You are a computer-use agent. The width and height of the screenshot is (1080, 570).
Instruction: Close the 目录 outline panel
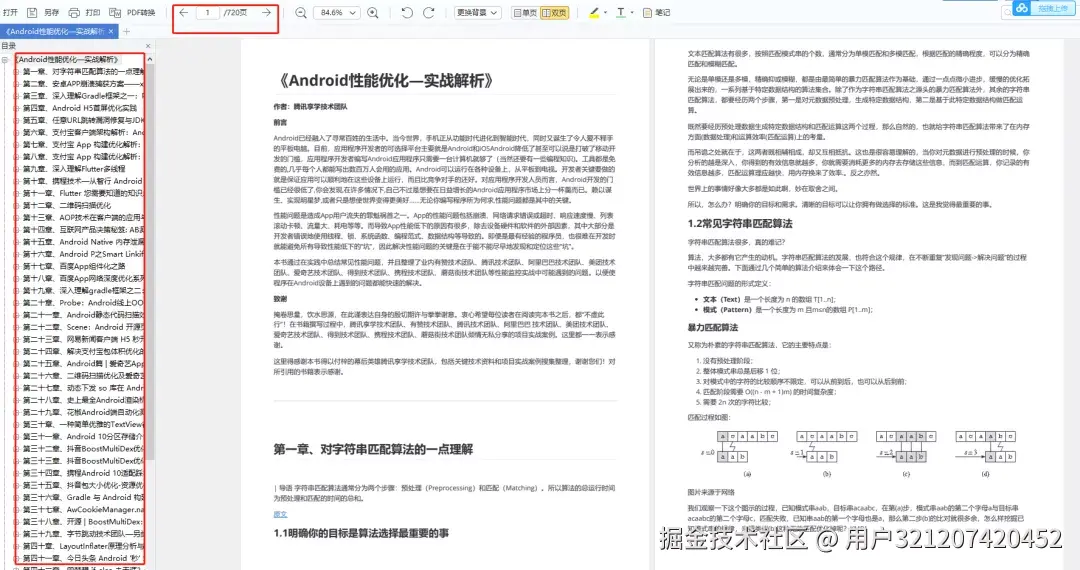(148, 45)
